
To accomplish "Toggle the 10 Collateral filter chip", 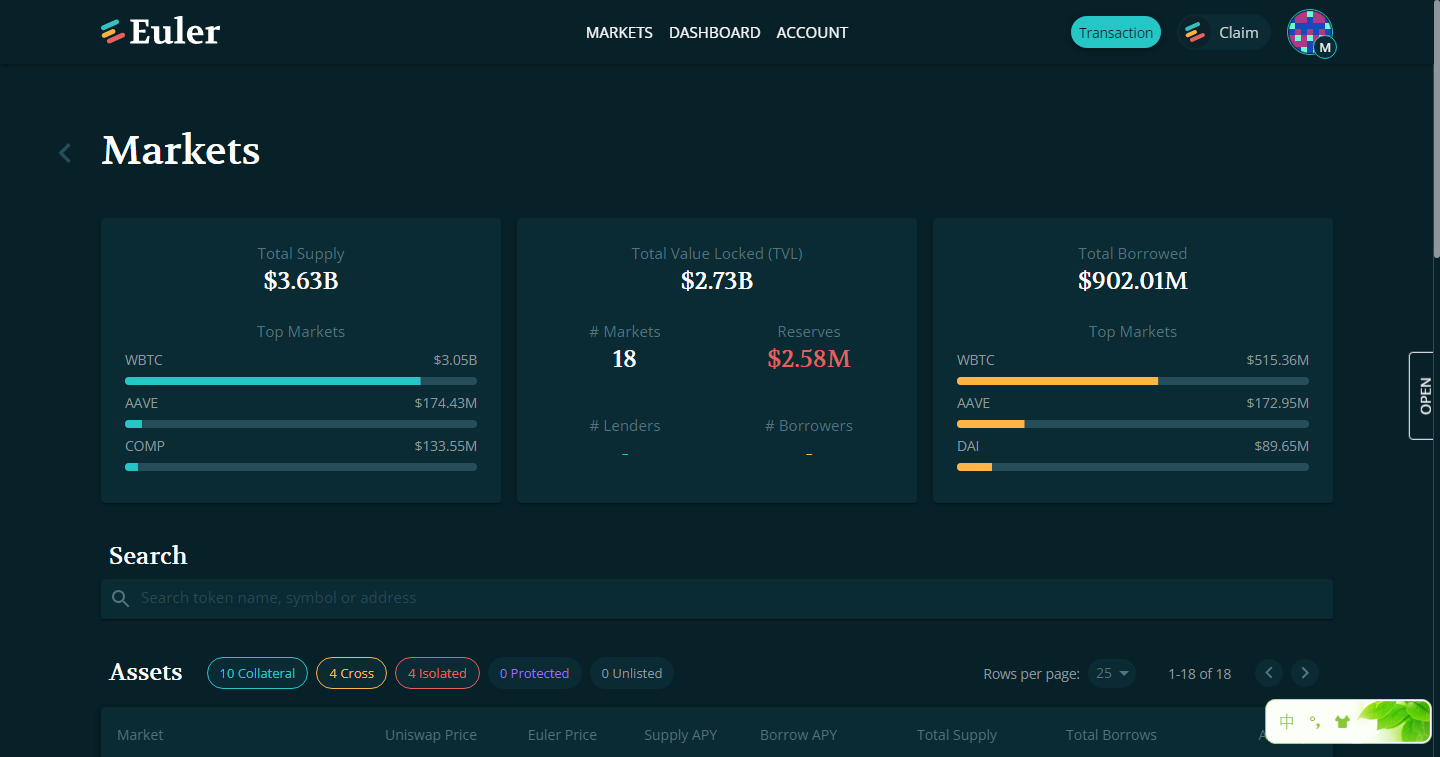I will pyautogui.click(x=257, y=673).
